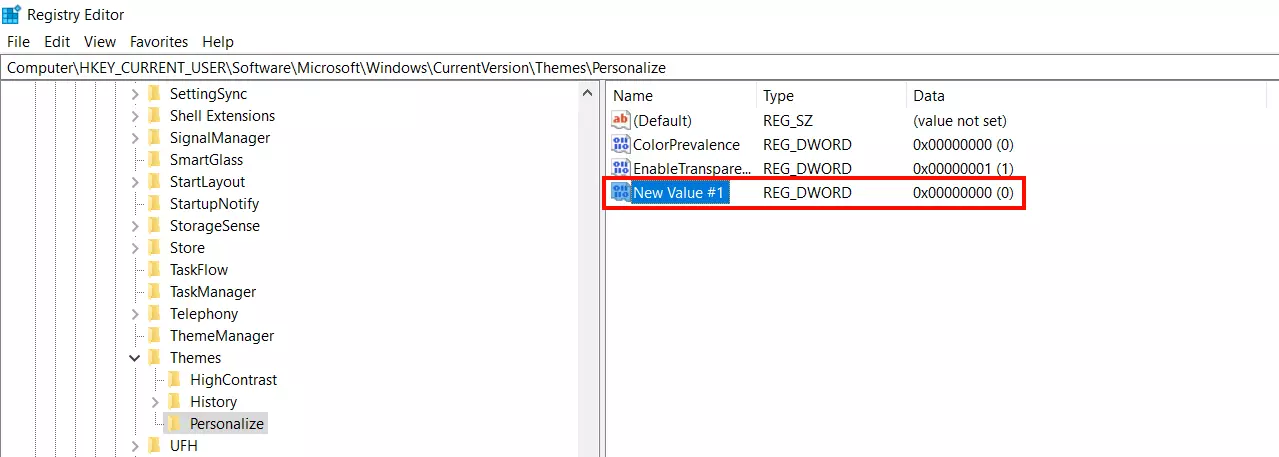Select the TaskManager tree label
This screenshot has height=457, width=1279.
[x=213, y=292]
